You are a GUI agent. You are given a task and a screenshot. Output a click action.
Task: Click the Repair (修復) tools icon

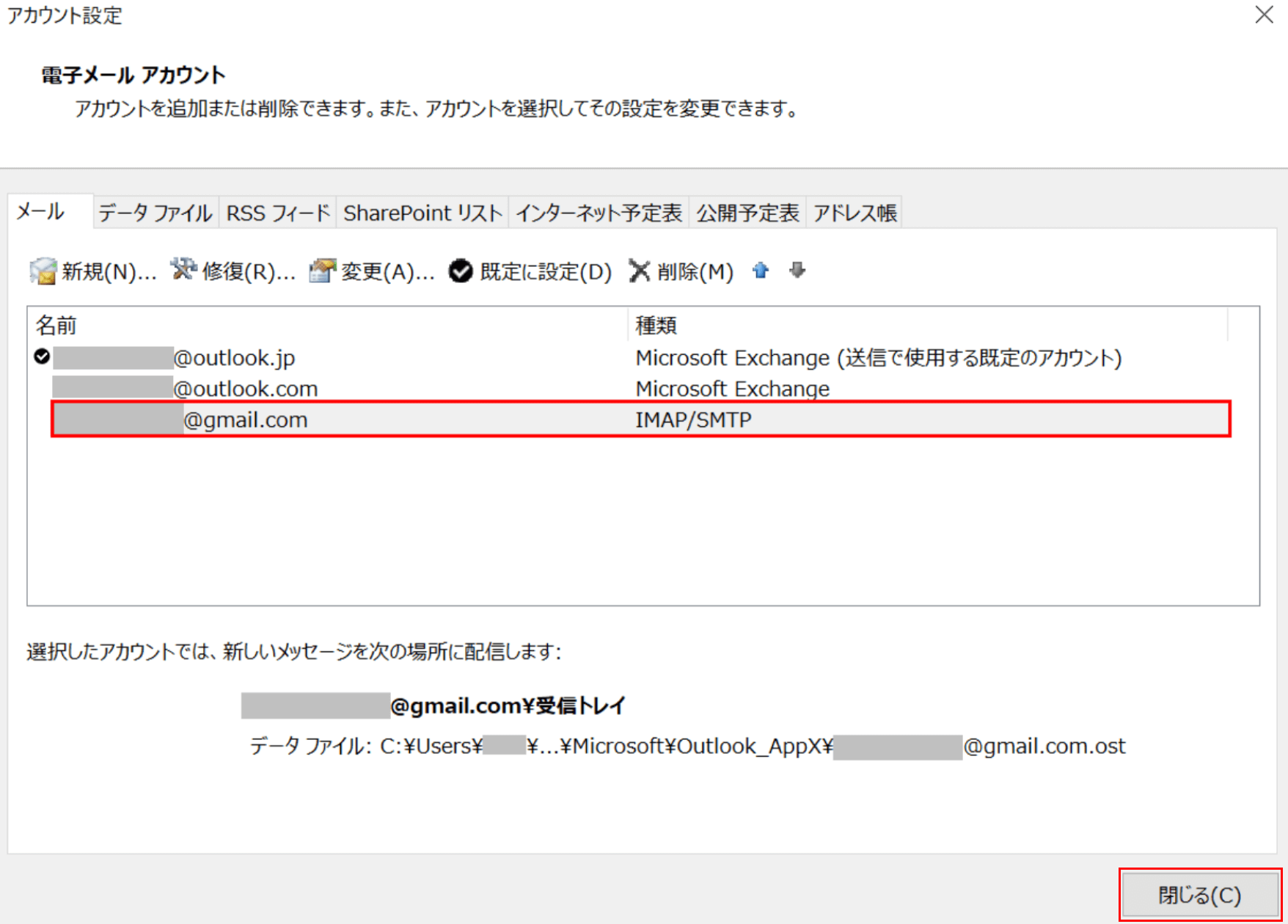[183, 271]
